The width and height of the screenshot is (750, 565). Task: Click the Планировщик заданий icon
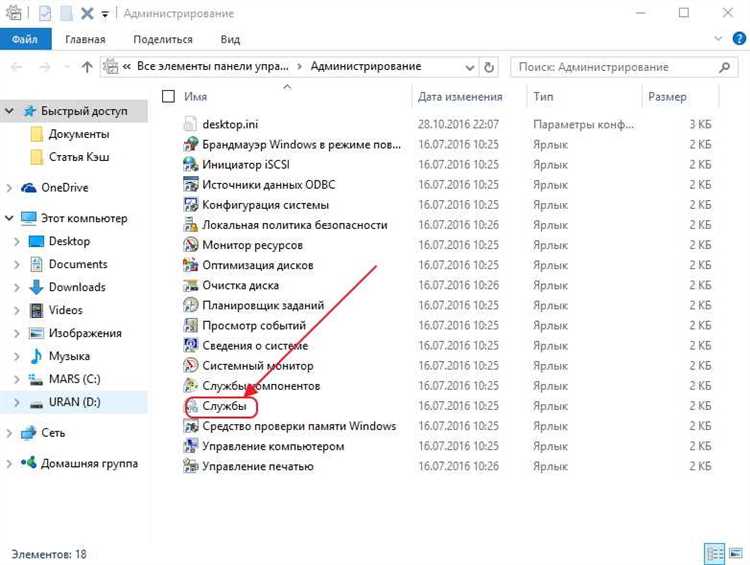[192, 305]
